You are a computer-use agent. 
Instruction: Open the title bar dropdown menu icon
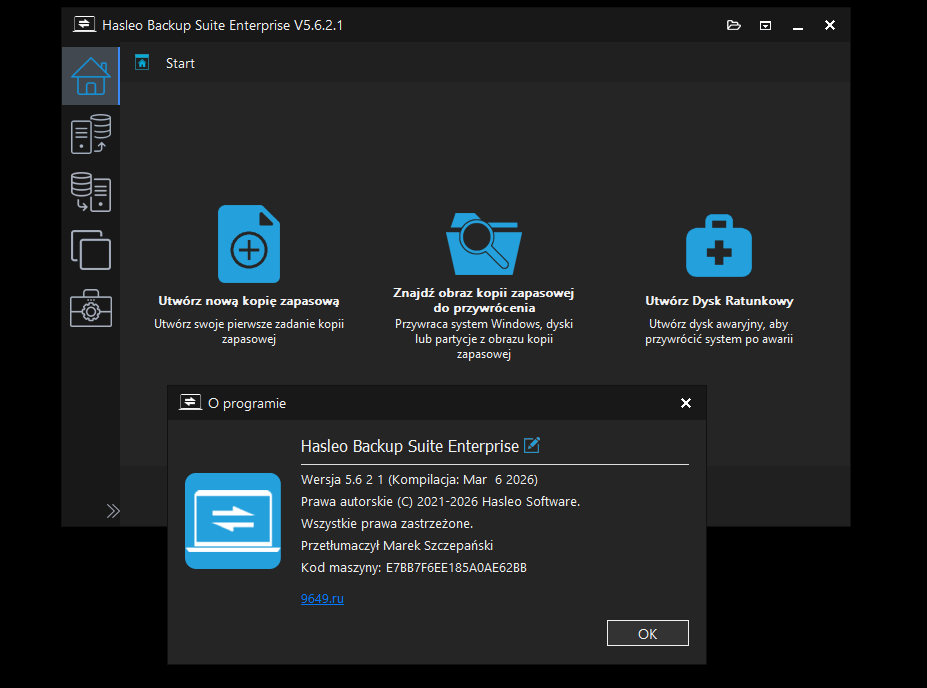(x=766, y=25)
